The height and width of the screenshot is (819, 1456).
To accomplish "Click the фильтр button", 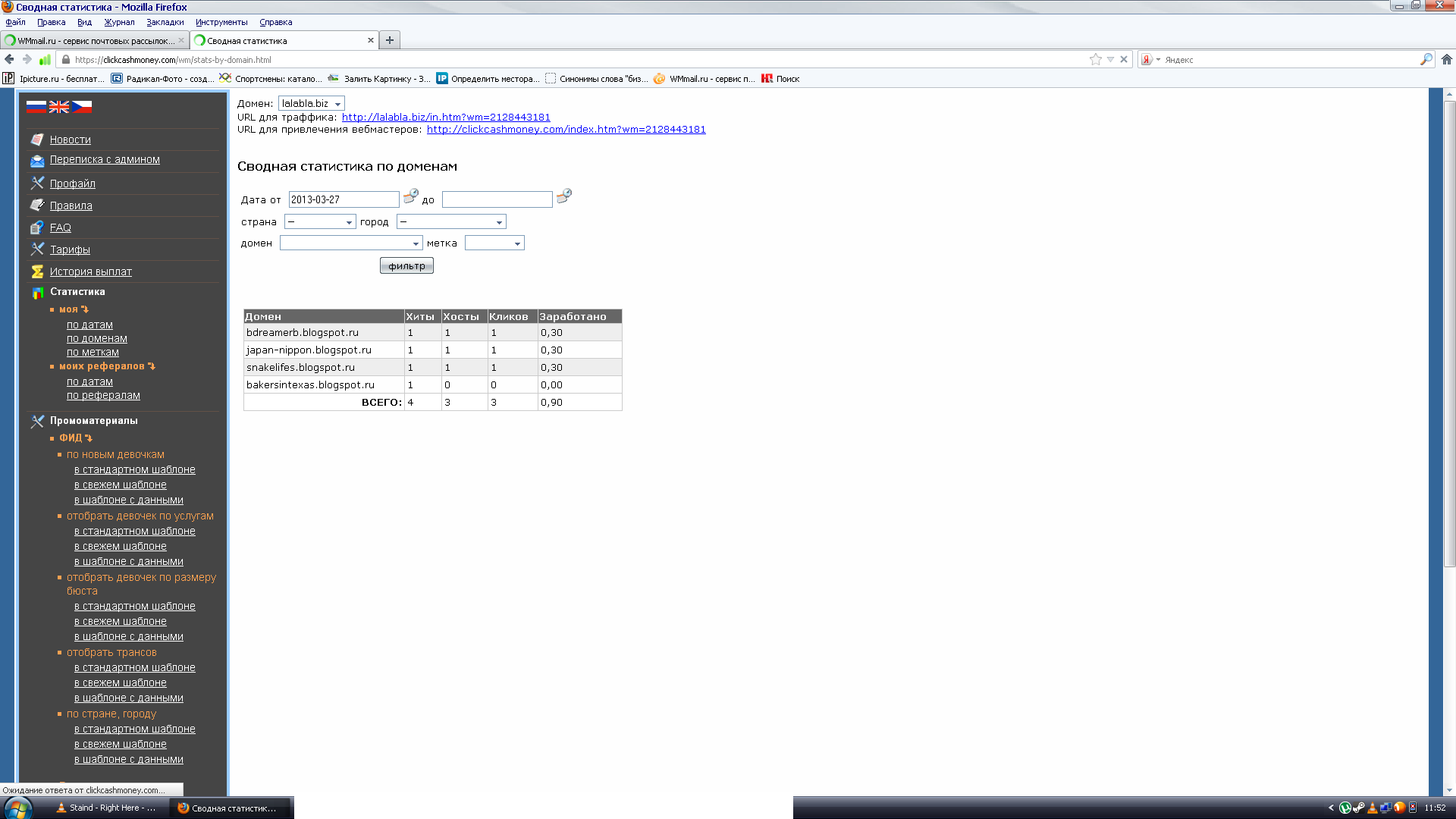I will (406, 265).
